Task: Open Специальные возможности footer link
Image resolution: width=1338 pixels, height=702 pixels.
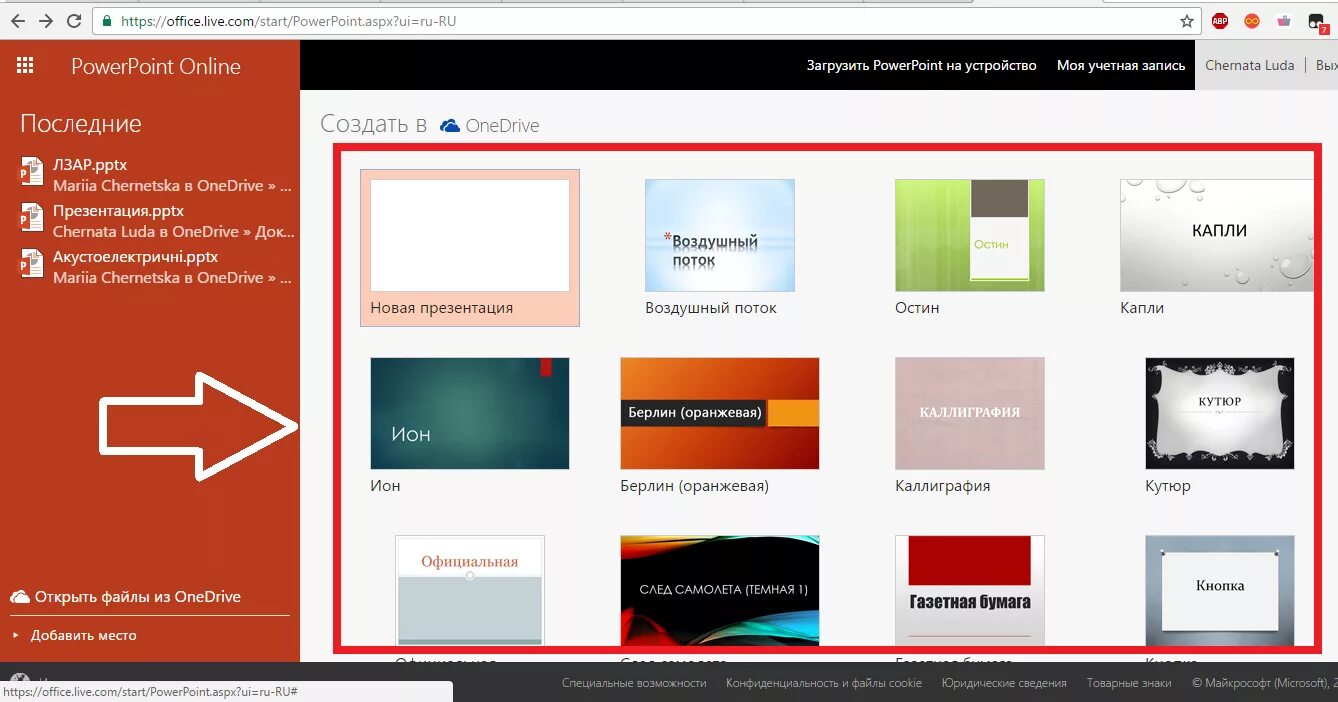Action: (x=634, y=683)
